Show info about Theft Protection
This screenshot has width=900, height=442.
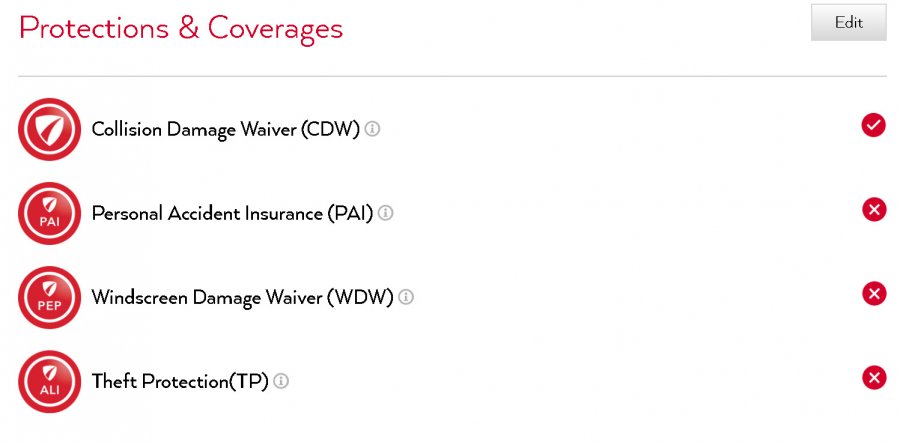[x=281, y=381]
